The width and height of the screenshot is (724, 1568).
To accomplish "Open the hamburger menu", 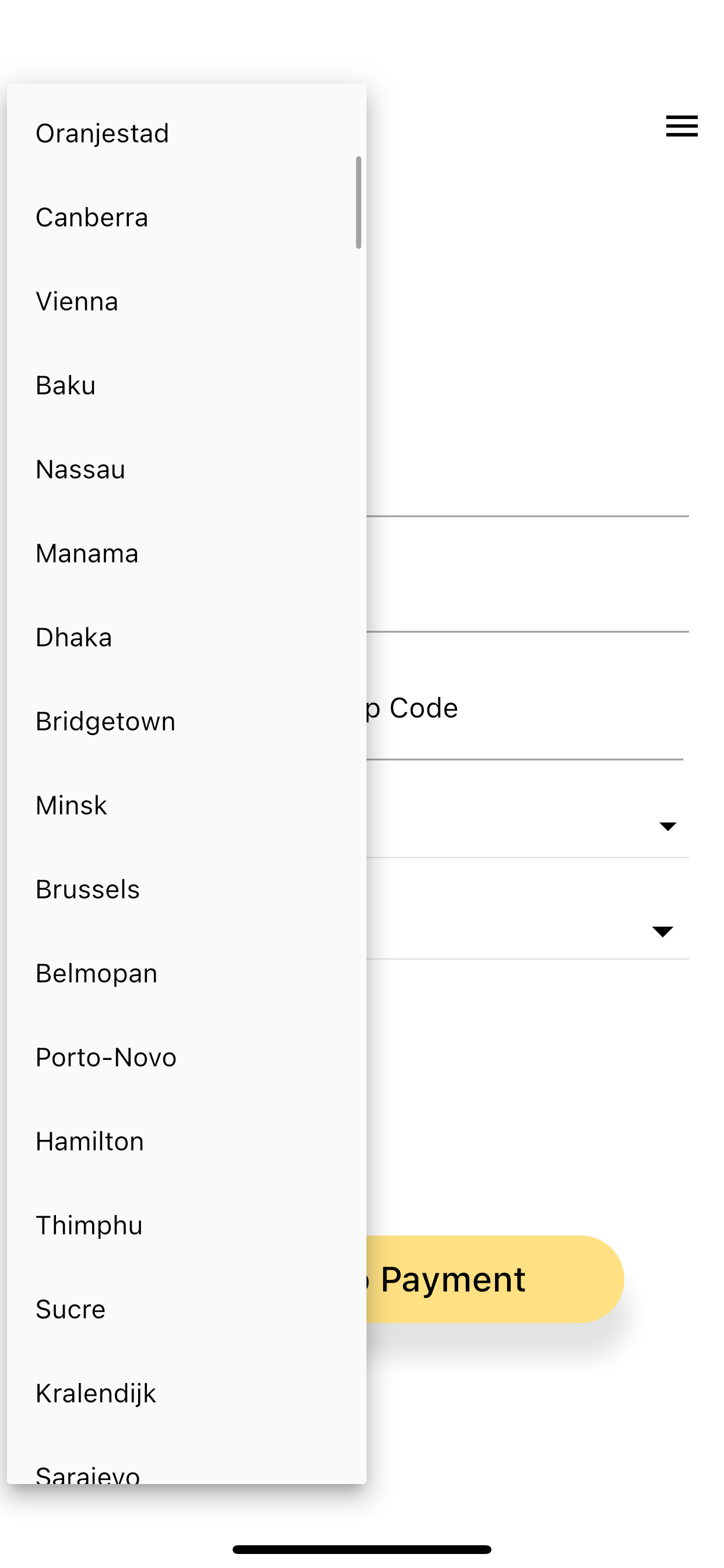I will [x=681, y=127].
